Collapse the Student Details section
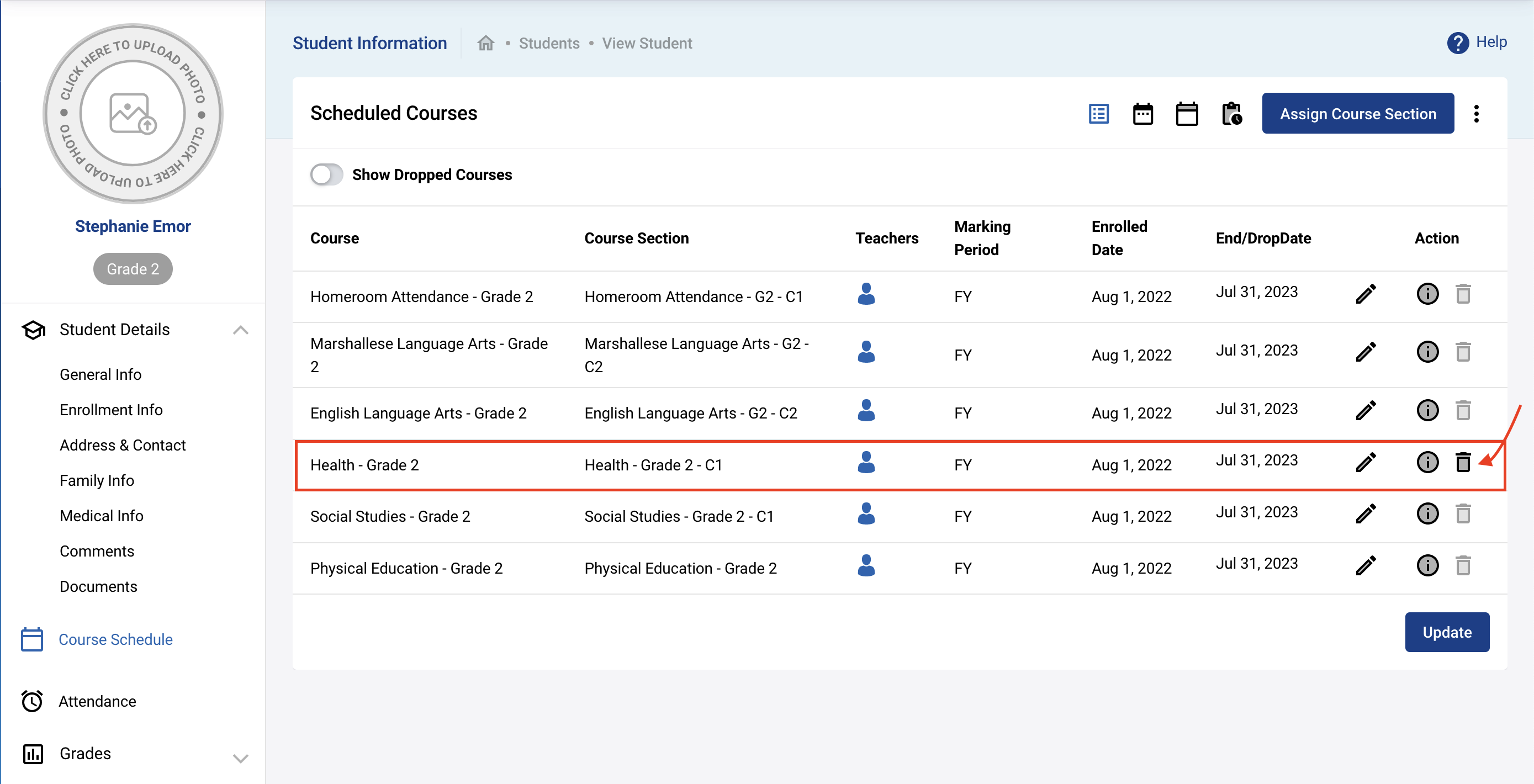The height and width of the screenshot is (784, 1534). [x=241, y=330]
